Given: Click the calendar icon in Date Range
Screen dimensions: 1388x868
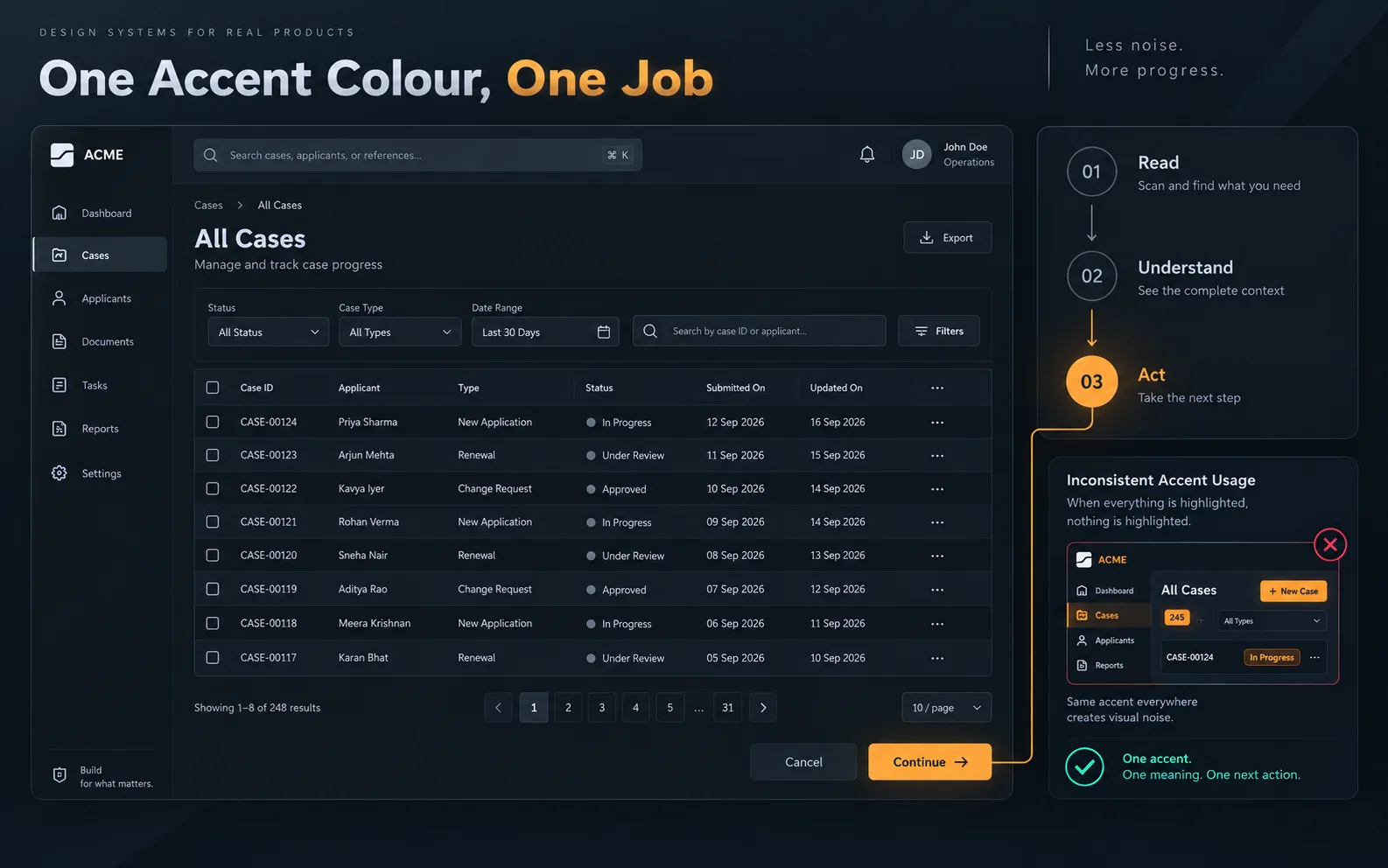Looking at the screenshot, I should coord(604,332).
